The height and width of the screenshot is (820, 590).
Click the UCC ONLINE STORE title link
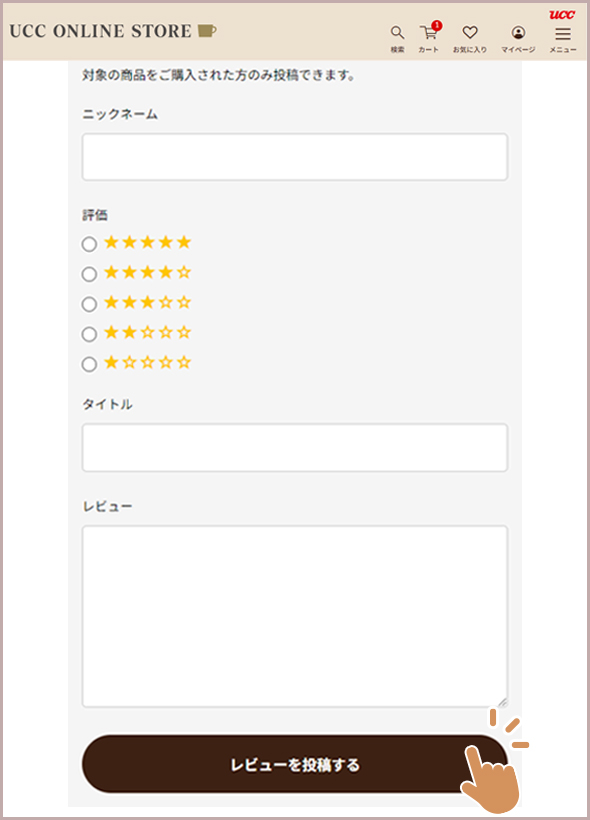tap(100, 31)
